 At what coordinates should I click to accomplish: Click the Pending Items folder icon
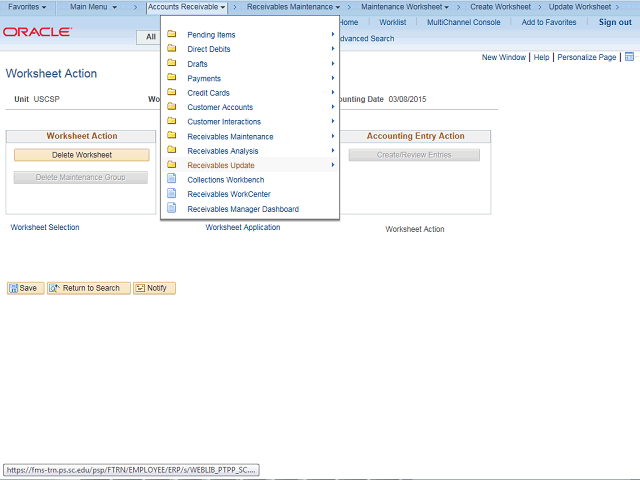point(172,34)
